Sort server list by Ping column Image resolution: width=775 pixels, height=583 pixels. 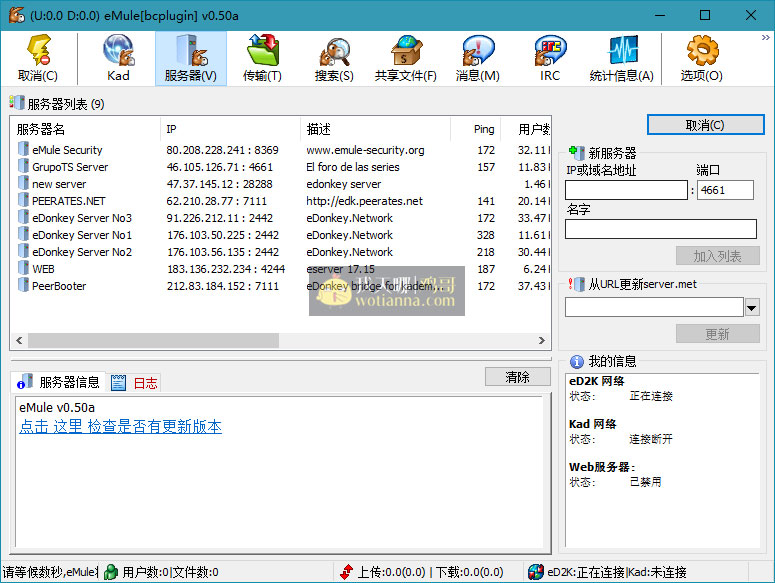tap(484, 129)
